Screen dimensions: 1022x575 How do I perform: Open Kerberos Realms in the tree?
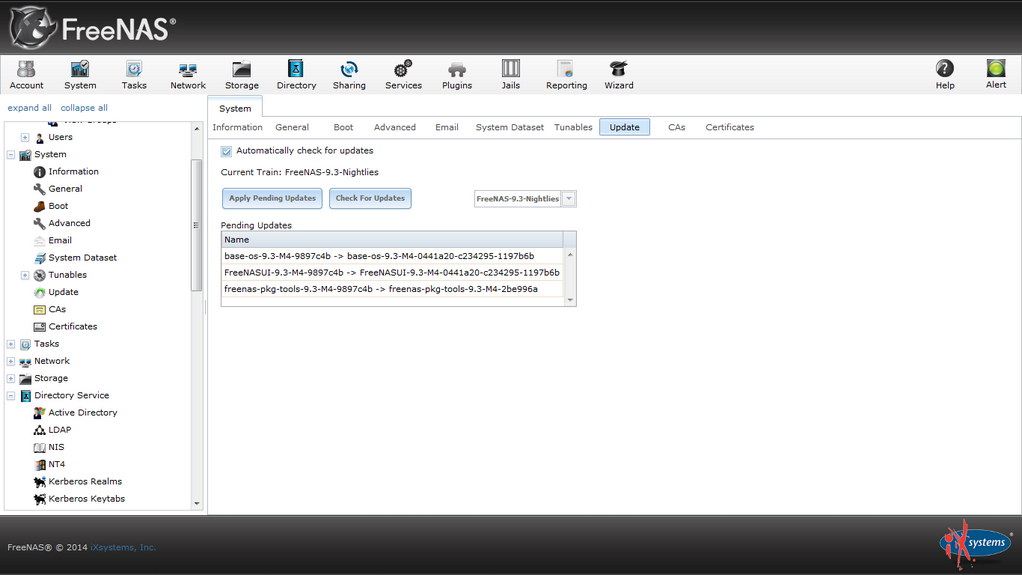[x=78, y=482]
